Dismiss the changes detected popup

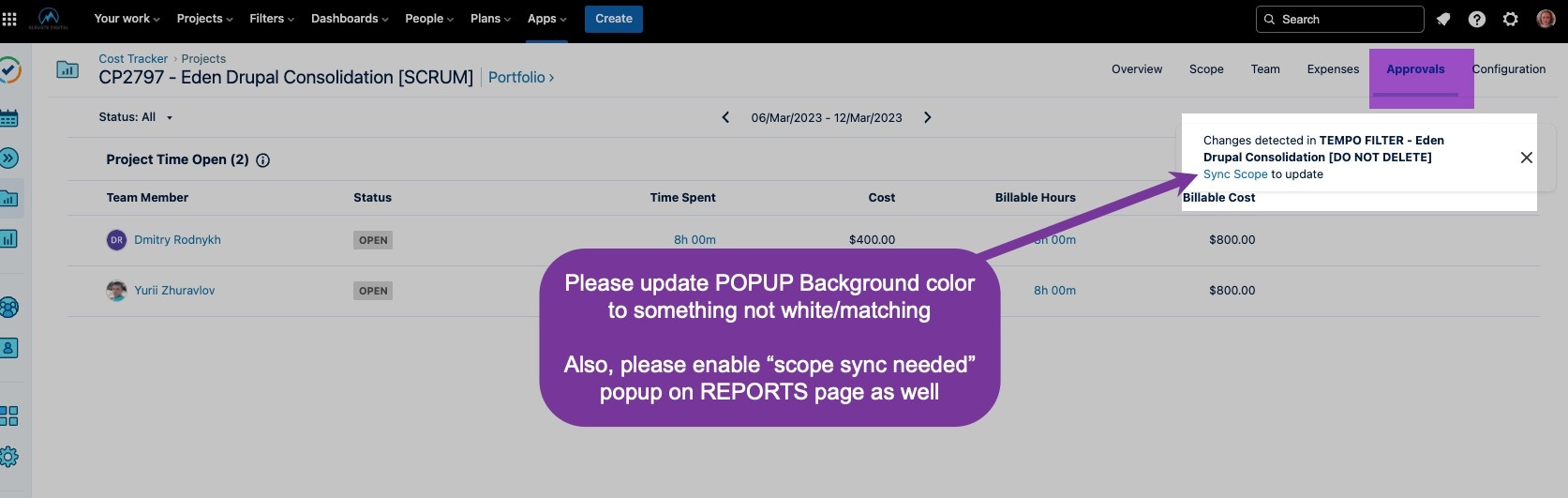click(x=1527, y=158)
